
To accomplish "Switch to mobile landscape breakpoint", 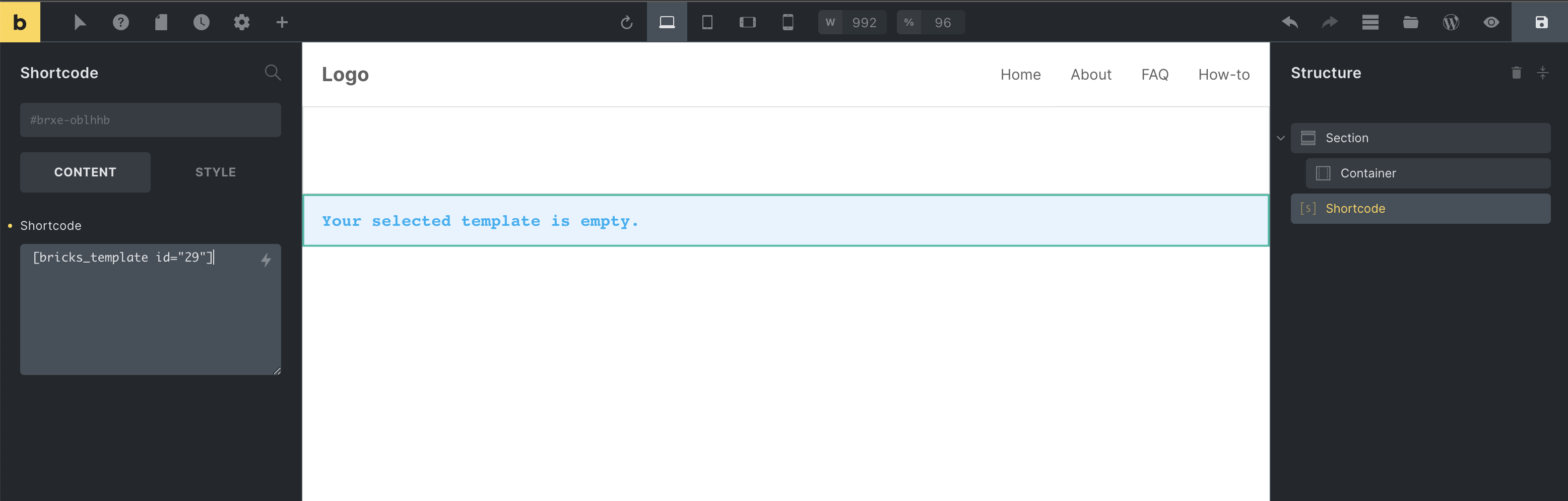I will pyautogui.click(x=748, y=23).
